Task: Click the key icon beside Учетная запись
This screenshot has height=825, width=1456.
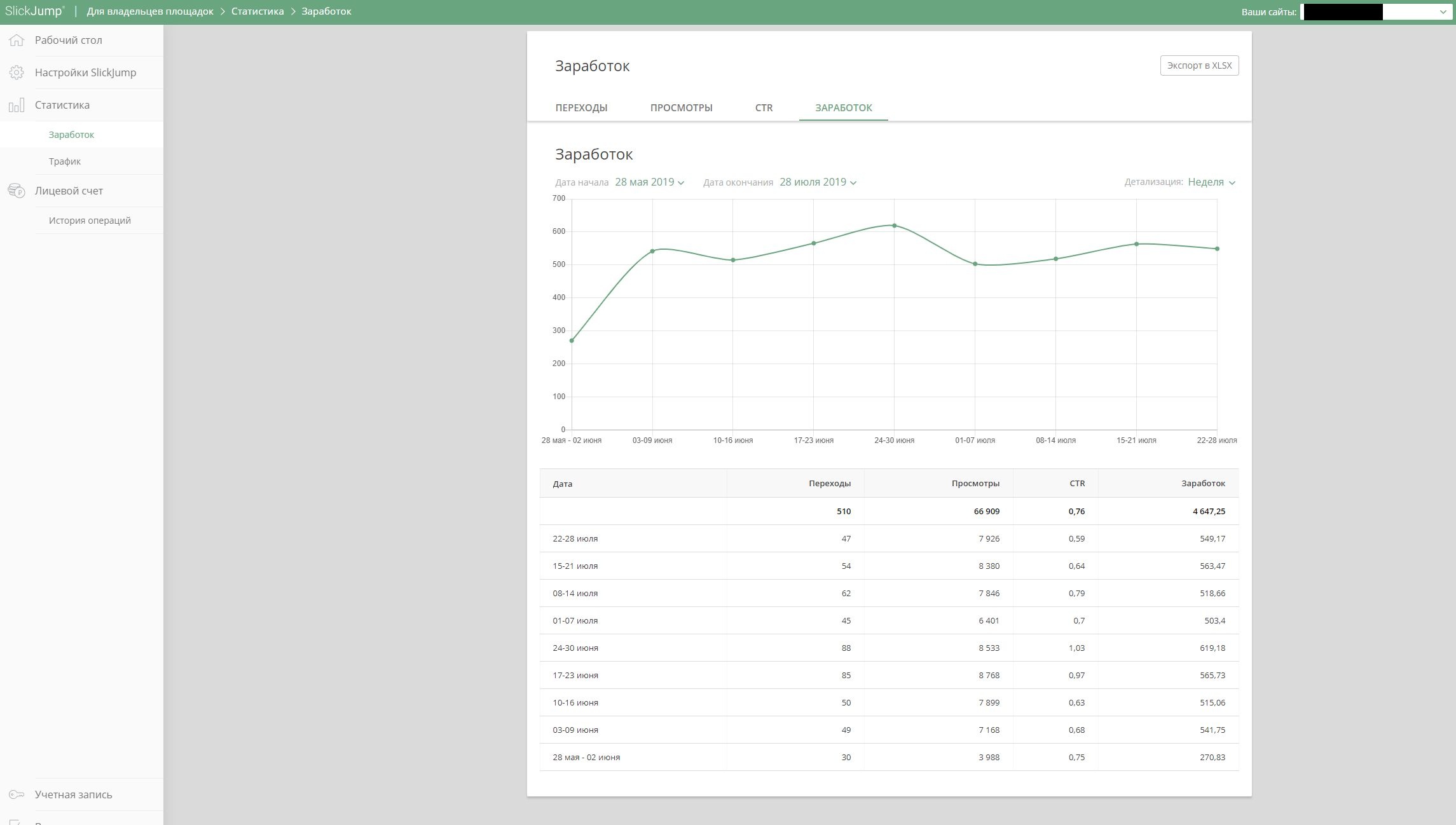Action: pos(17,794)
